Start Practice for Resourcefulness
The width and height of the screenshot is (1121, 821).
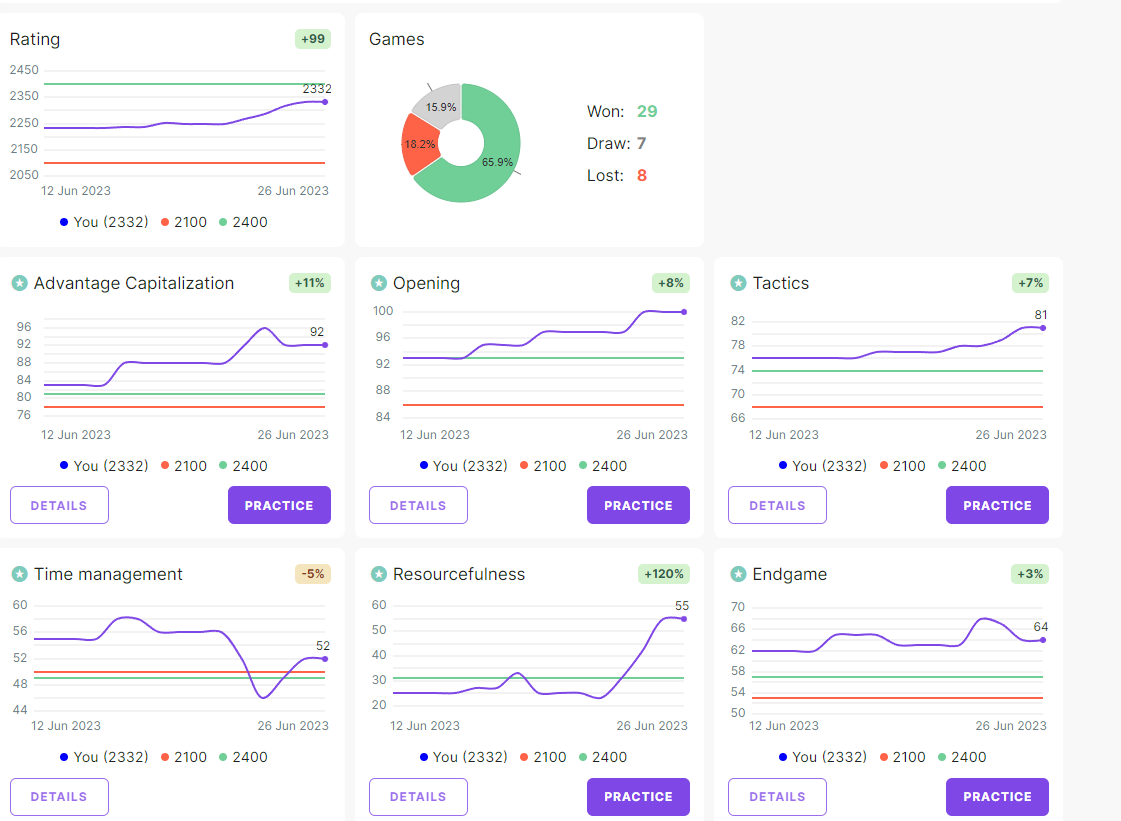coord(638,797)
